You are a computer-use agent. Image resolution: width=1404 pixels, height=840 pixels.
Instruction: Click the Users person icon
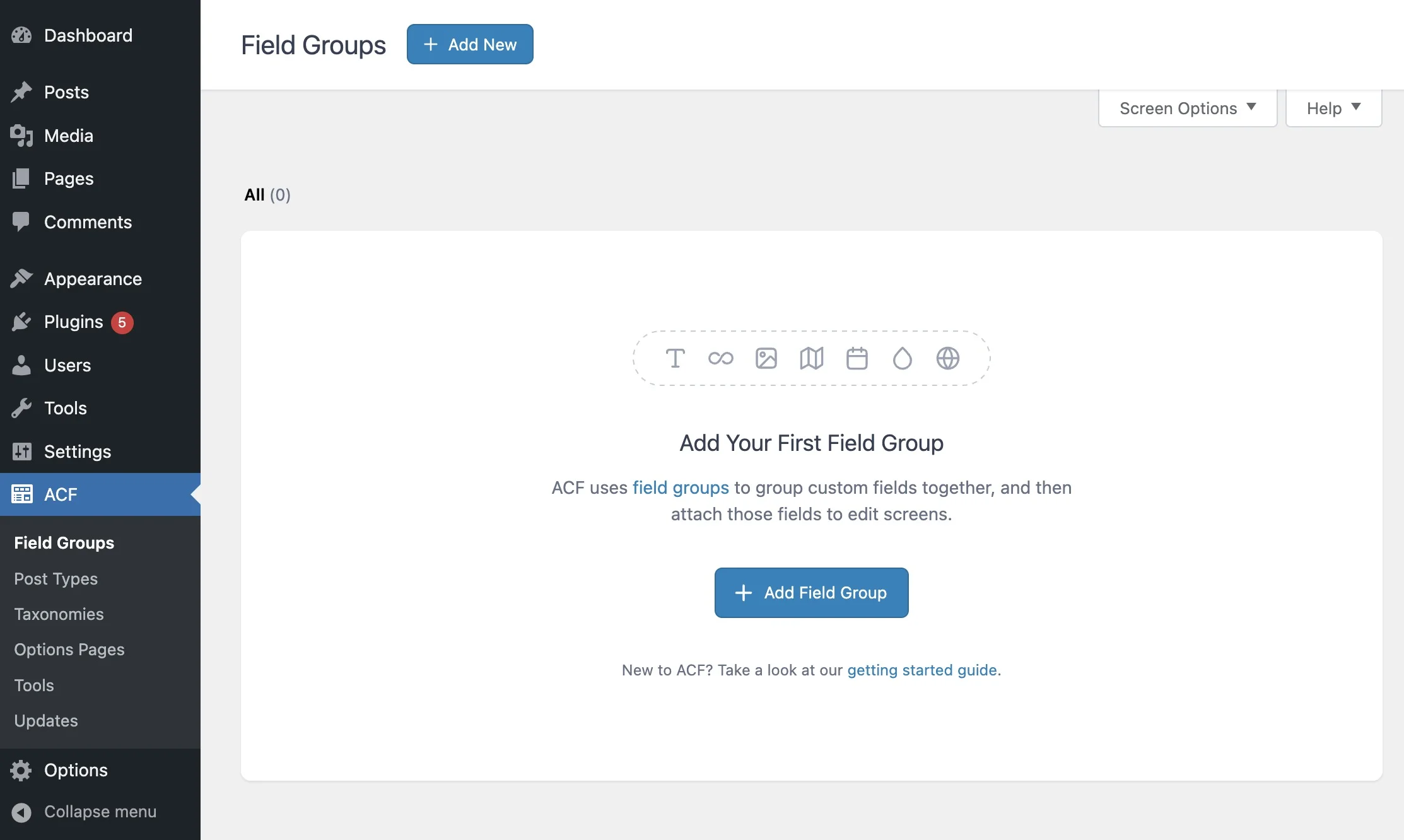click(21, 365)
